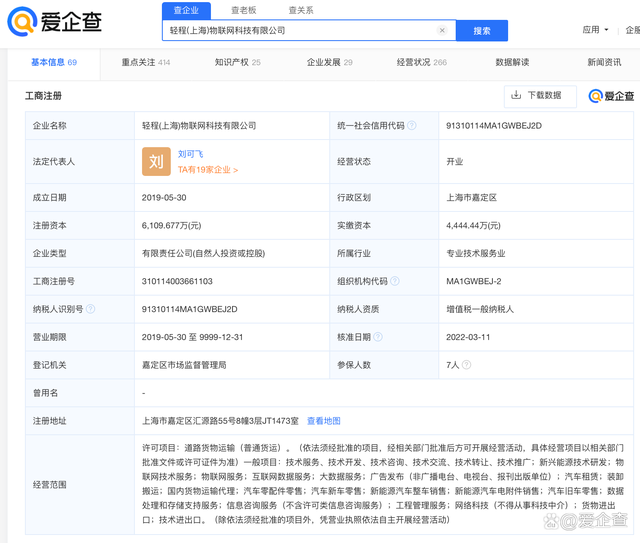Viewport: 640px width, 543px height.
Task: Click the help icon beside 核准日期
Action: coord(377,337)
